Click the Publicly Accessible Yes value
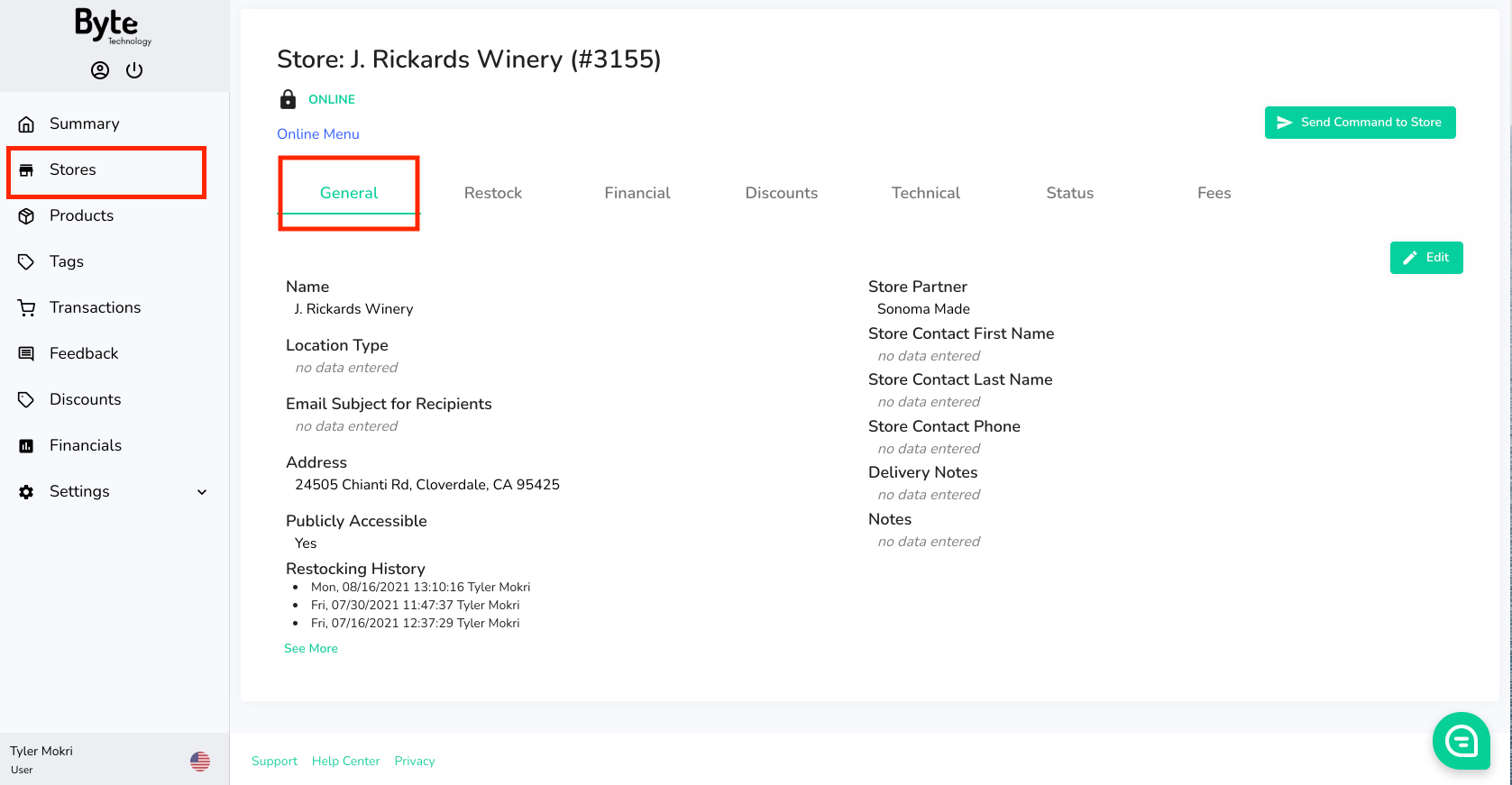Viewport: 1512px width, 785px height. click(306, 543)
